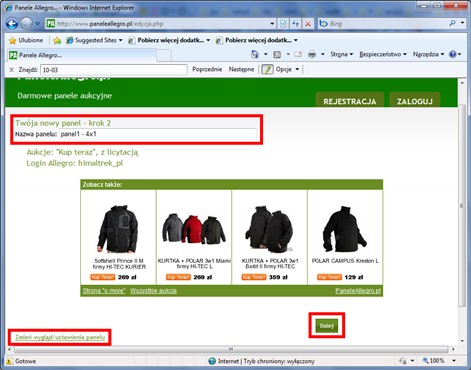Click the KURTKA + POLAR 3w1 Biotit II thumbnail

(269, 229)
